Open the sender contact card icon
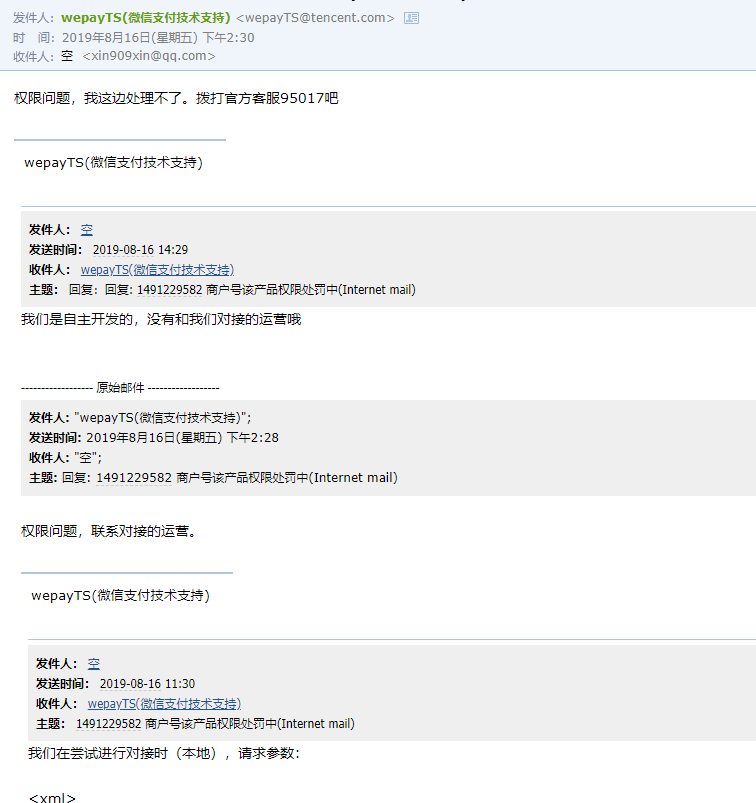 (411, 18)
